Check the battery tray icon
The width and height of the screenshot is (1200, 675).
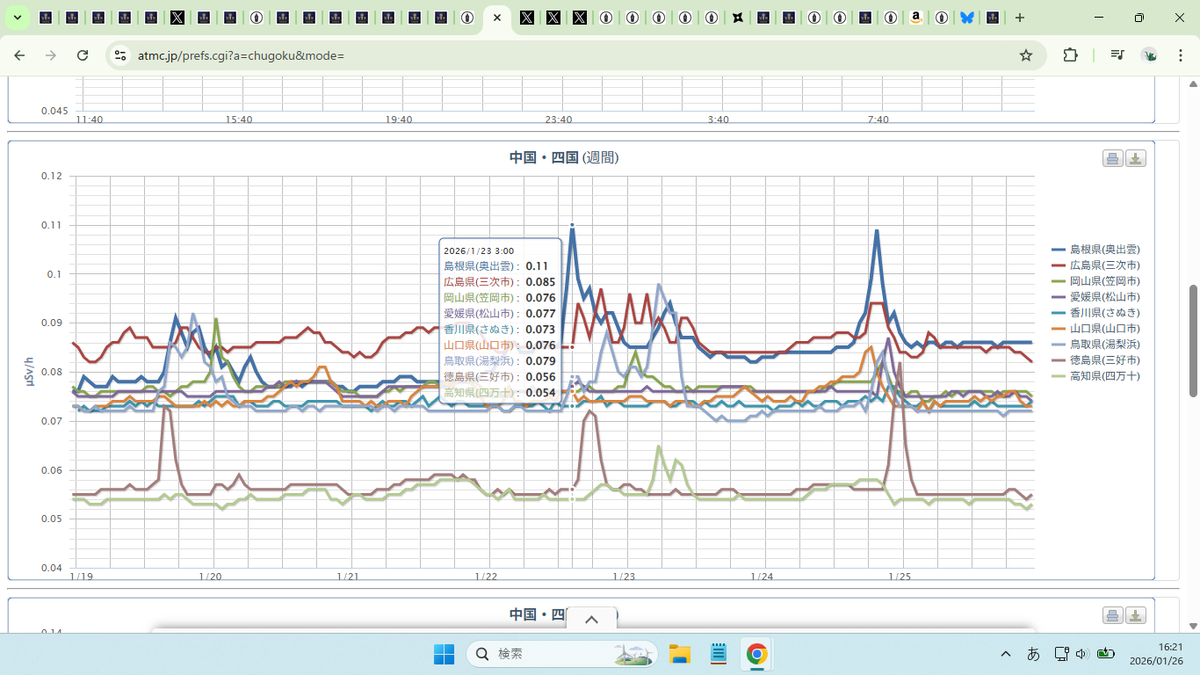(x=1106, y=654)
